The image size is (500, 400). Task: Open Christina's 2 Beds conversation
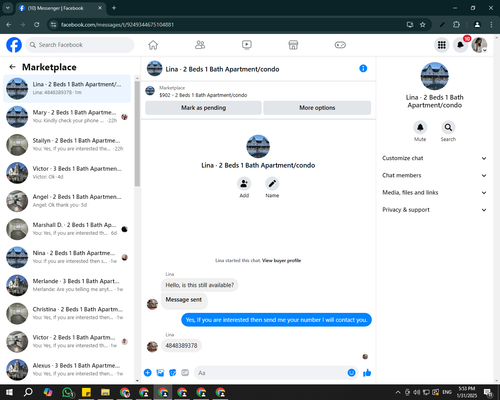click(x=67, y=313)
